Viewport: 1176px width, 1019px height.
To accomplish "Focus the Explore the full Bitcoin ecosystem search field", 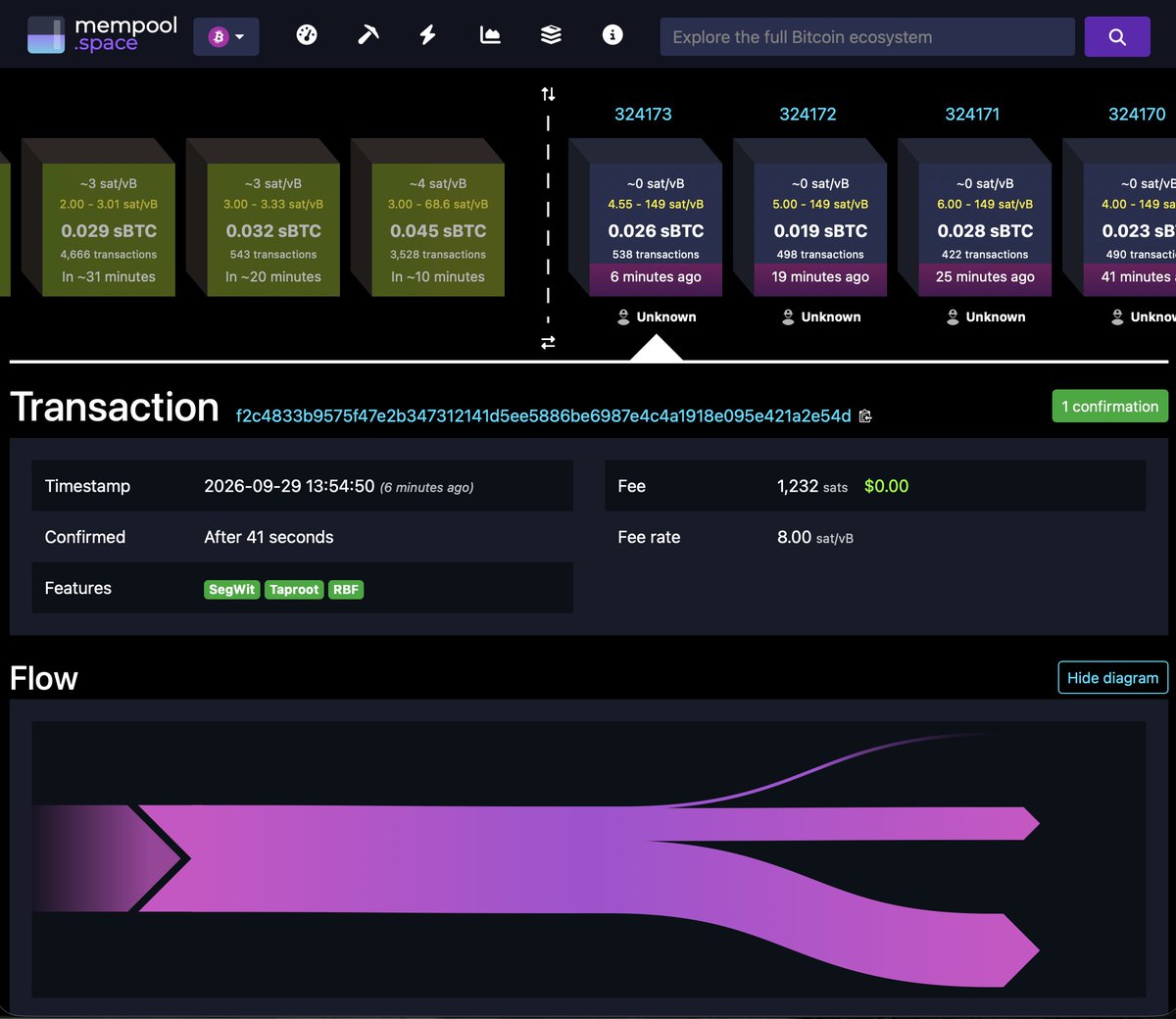I will click(x=867, y=37).
